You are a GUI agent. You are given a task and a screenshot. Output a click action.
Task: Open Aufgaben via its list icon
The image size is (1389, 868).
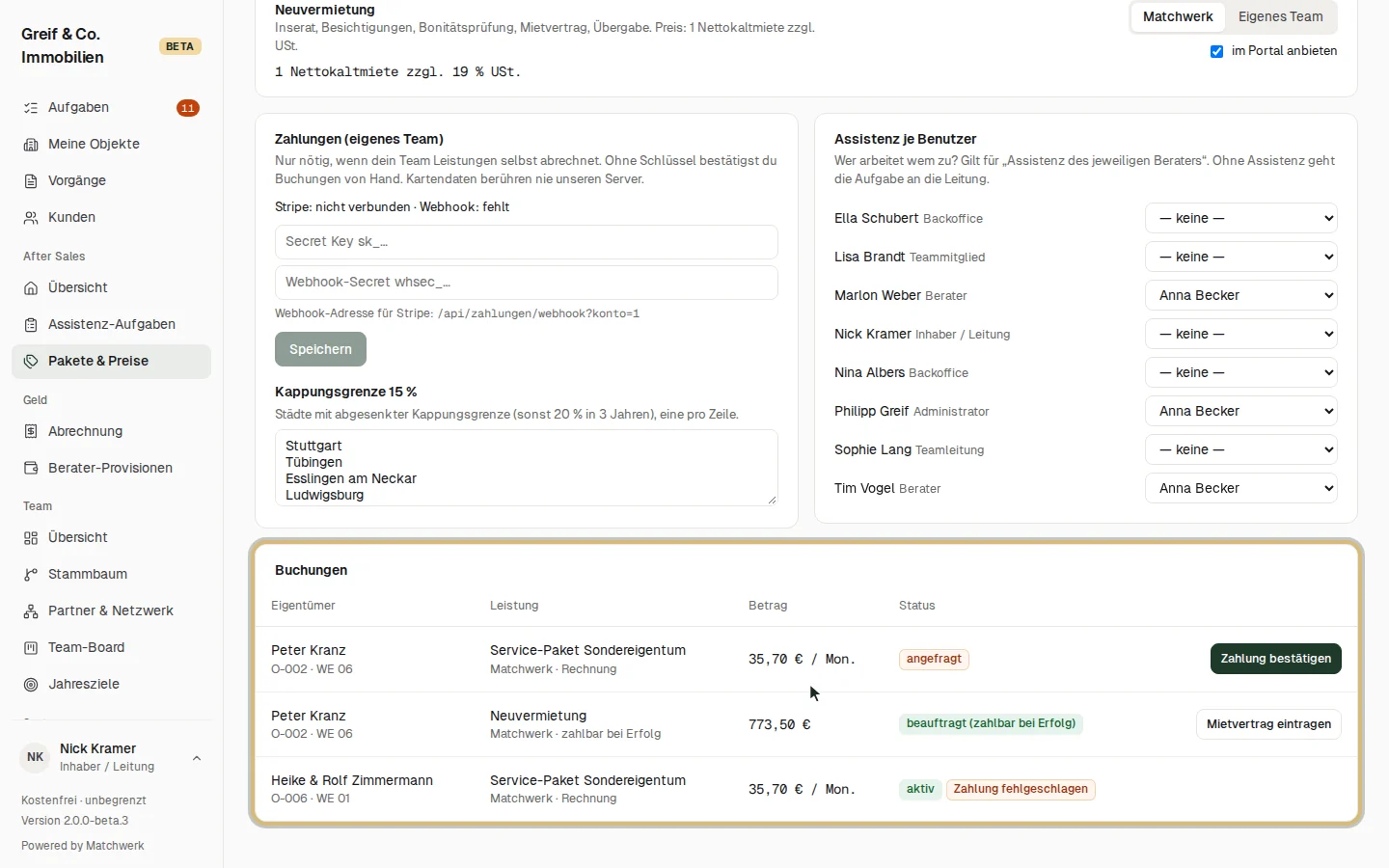coord(31,108)
